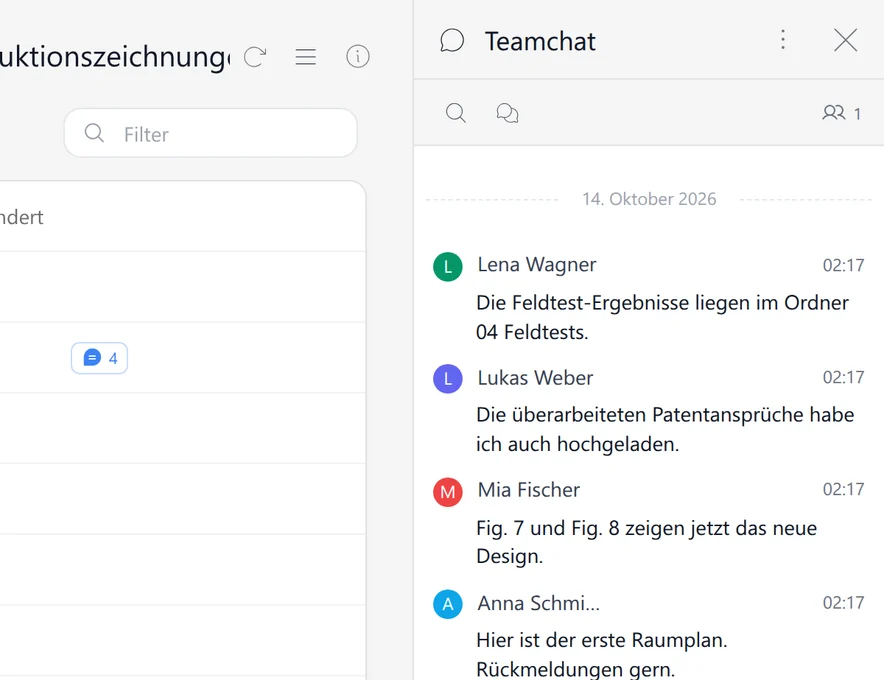
Task: Select the truncated name Anna Schmi...
Action: coord(538,603)
